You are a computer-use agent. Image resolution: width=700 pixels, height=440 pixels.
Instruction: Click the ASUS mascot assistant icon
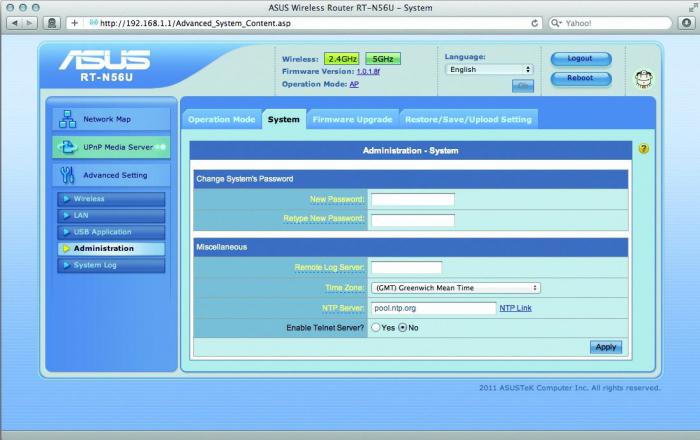point(644,79)
